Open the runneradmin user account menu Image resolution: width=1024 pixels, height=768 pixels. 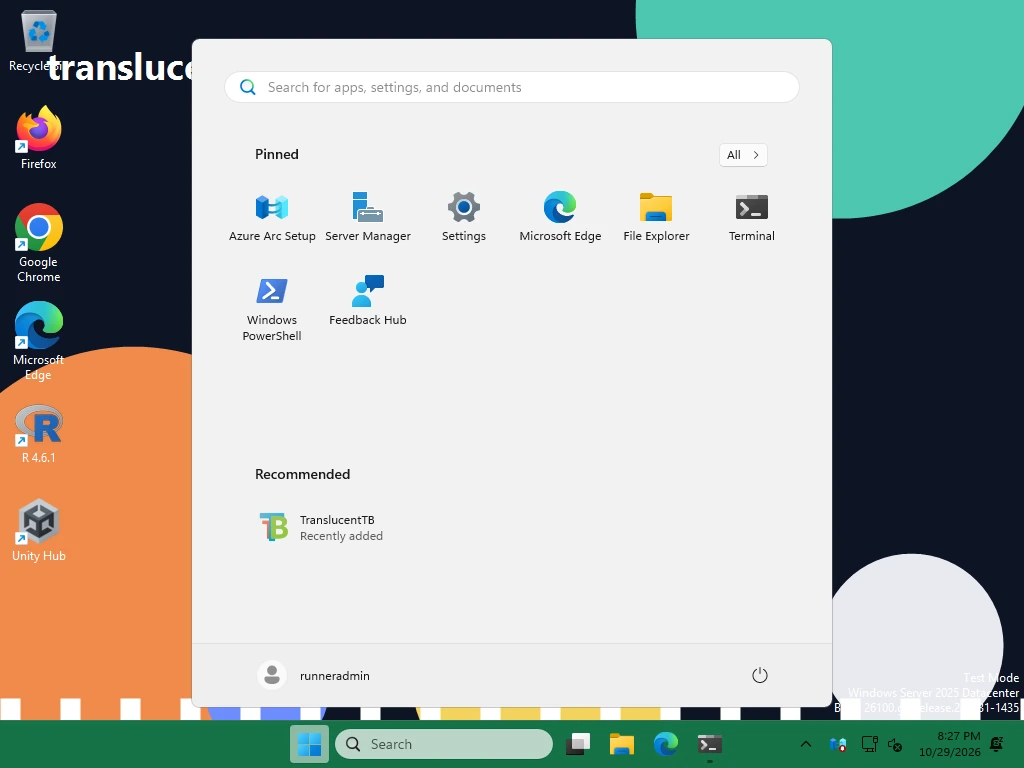[314, 675]
